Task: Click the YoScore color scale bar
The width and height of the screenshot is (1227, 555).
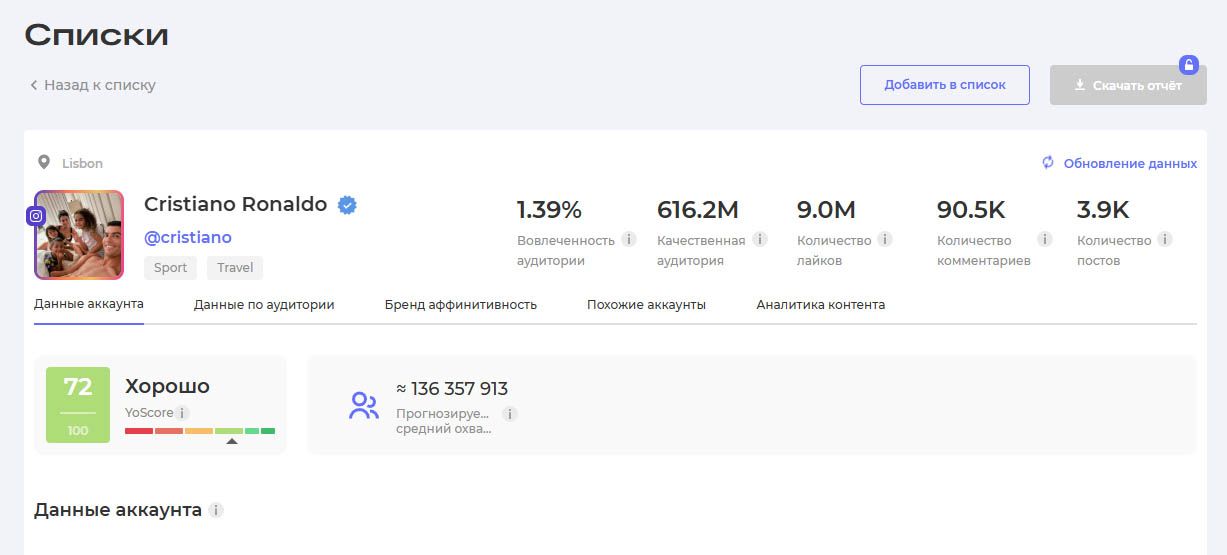Action: 200,431
